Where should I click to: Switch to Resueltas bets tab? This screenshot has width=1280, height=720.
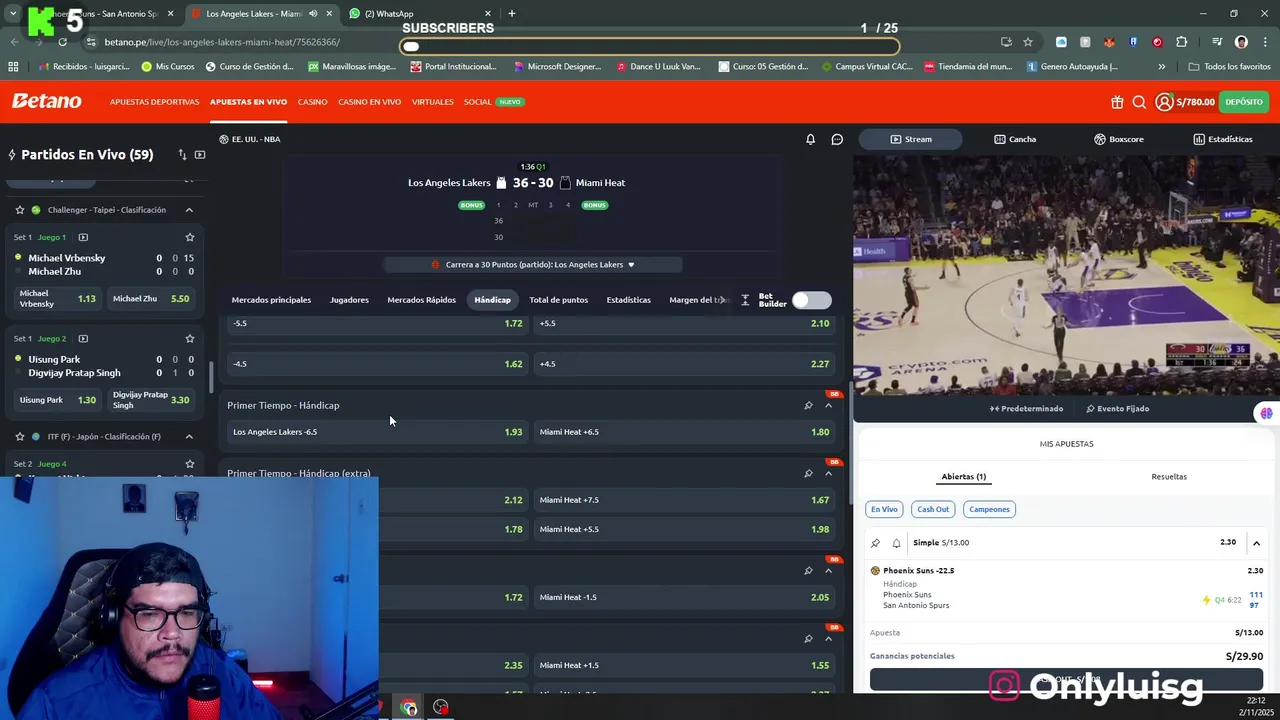[x=1169, y=477]
